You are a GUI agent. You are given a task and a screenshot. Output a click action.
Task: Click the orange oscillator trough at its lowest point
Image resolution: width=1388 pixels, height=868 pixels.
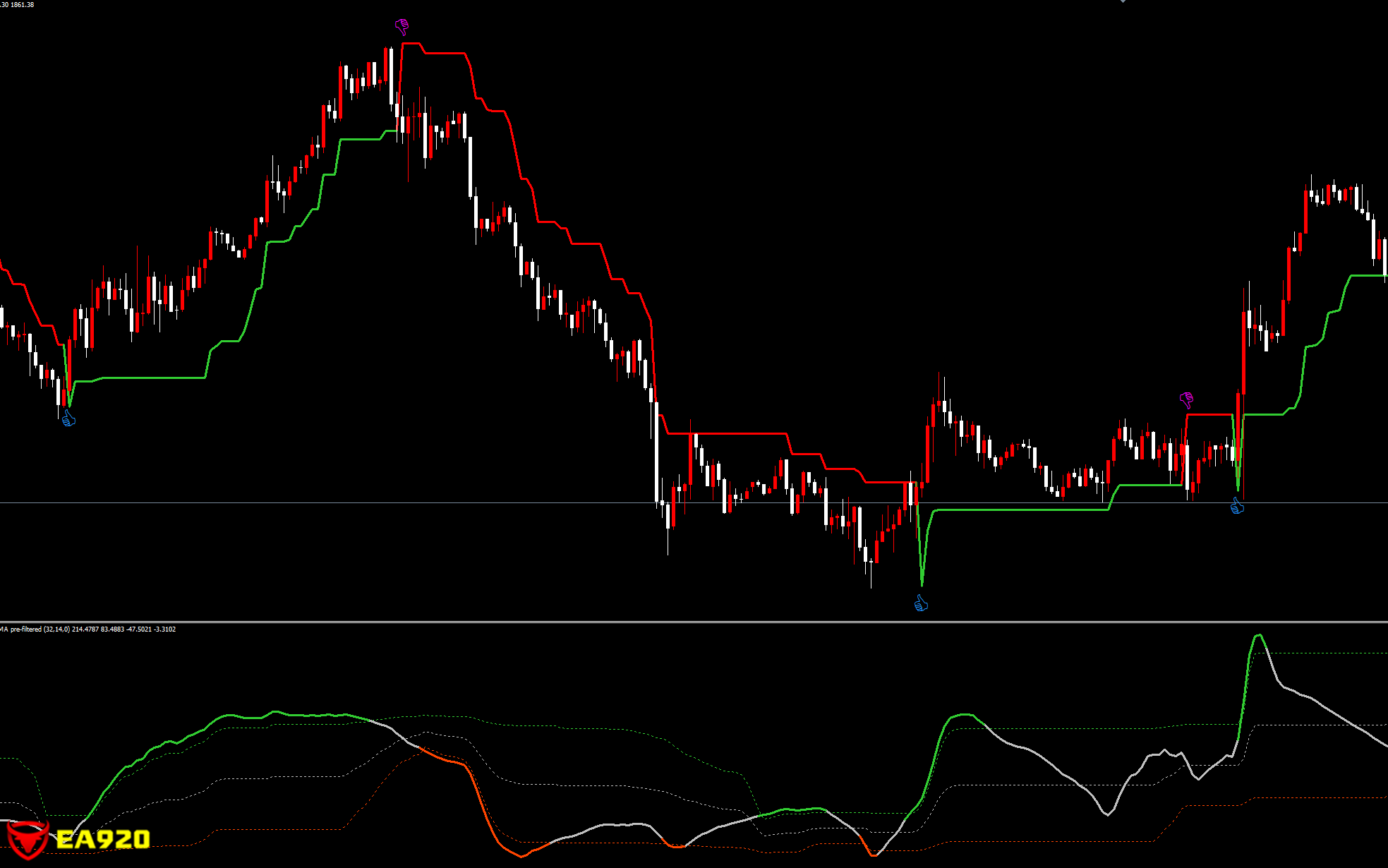click(x=522, y=856)
